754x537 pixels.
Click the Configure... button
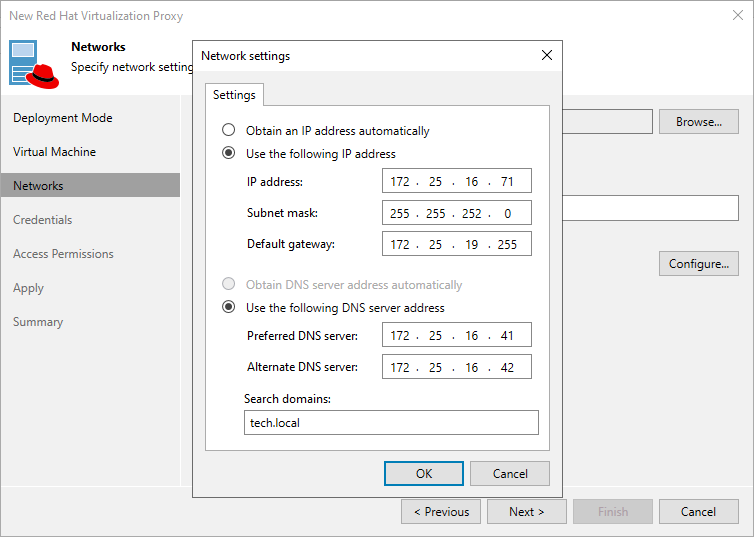[698, 264]
